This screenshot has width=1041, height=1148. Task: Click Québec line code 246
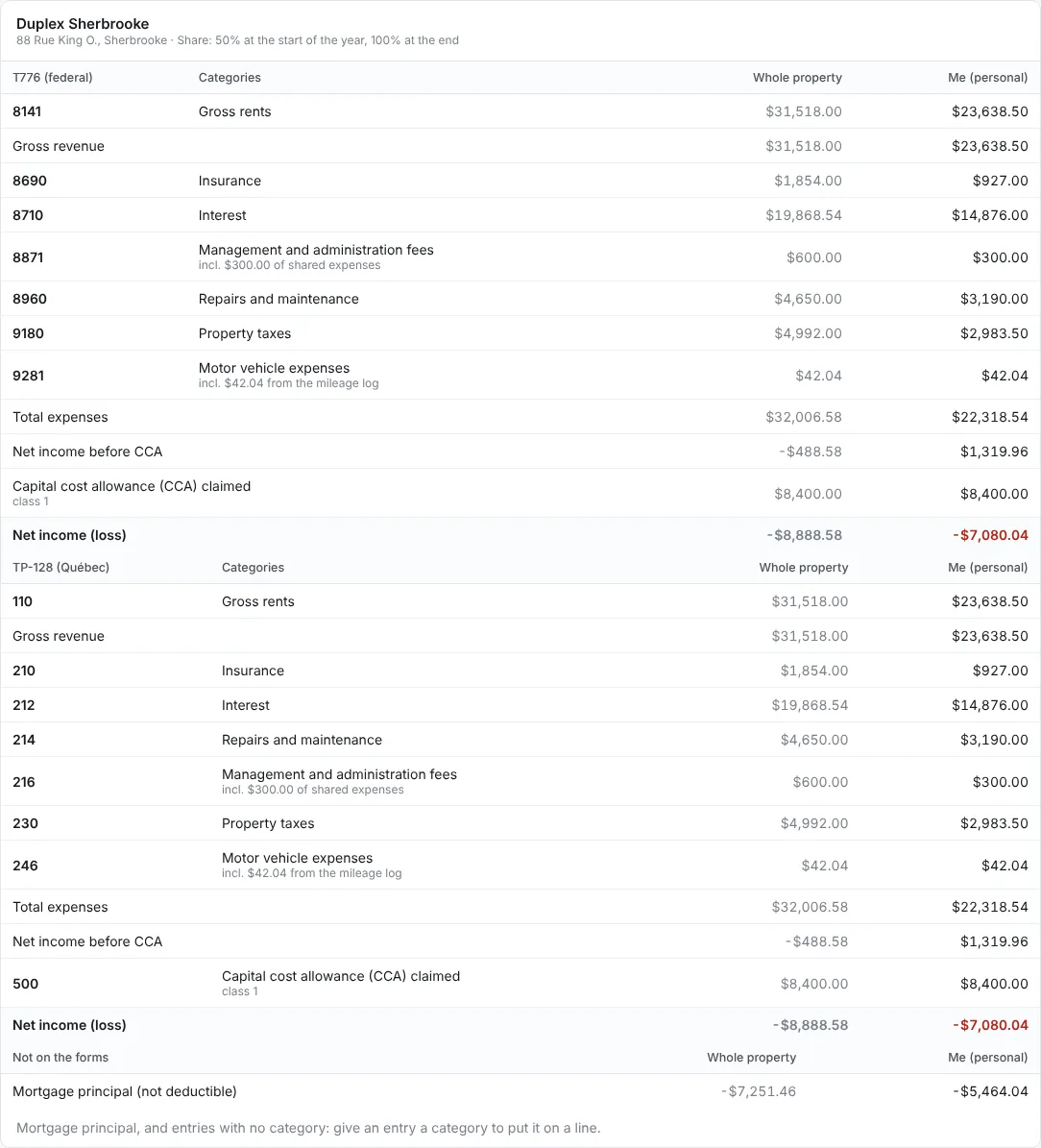tap(25, 866)
